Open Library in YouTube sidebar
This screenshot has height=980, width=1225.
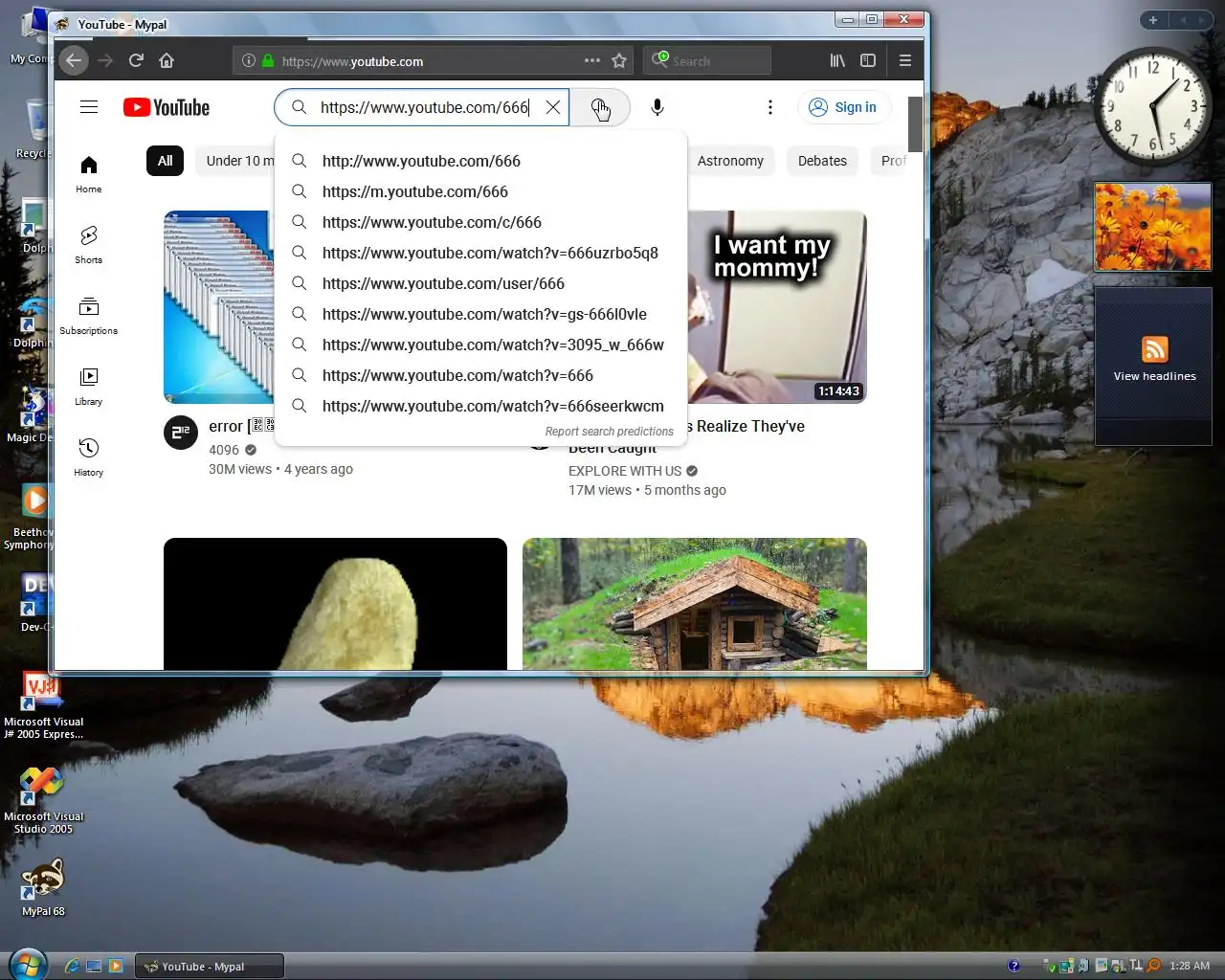[89, 387]
